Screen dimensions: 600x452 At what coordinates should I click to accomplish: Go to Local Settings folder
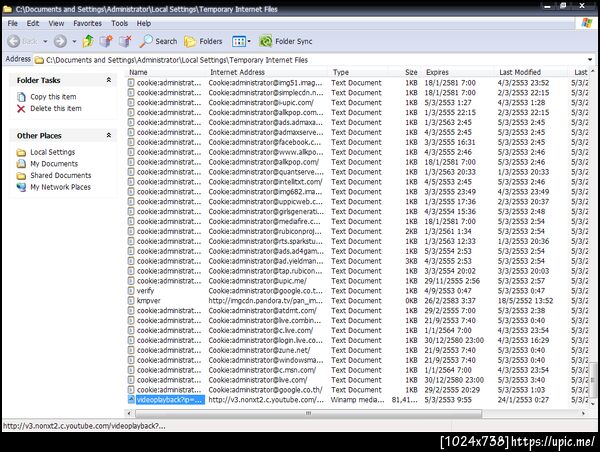53,152
